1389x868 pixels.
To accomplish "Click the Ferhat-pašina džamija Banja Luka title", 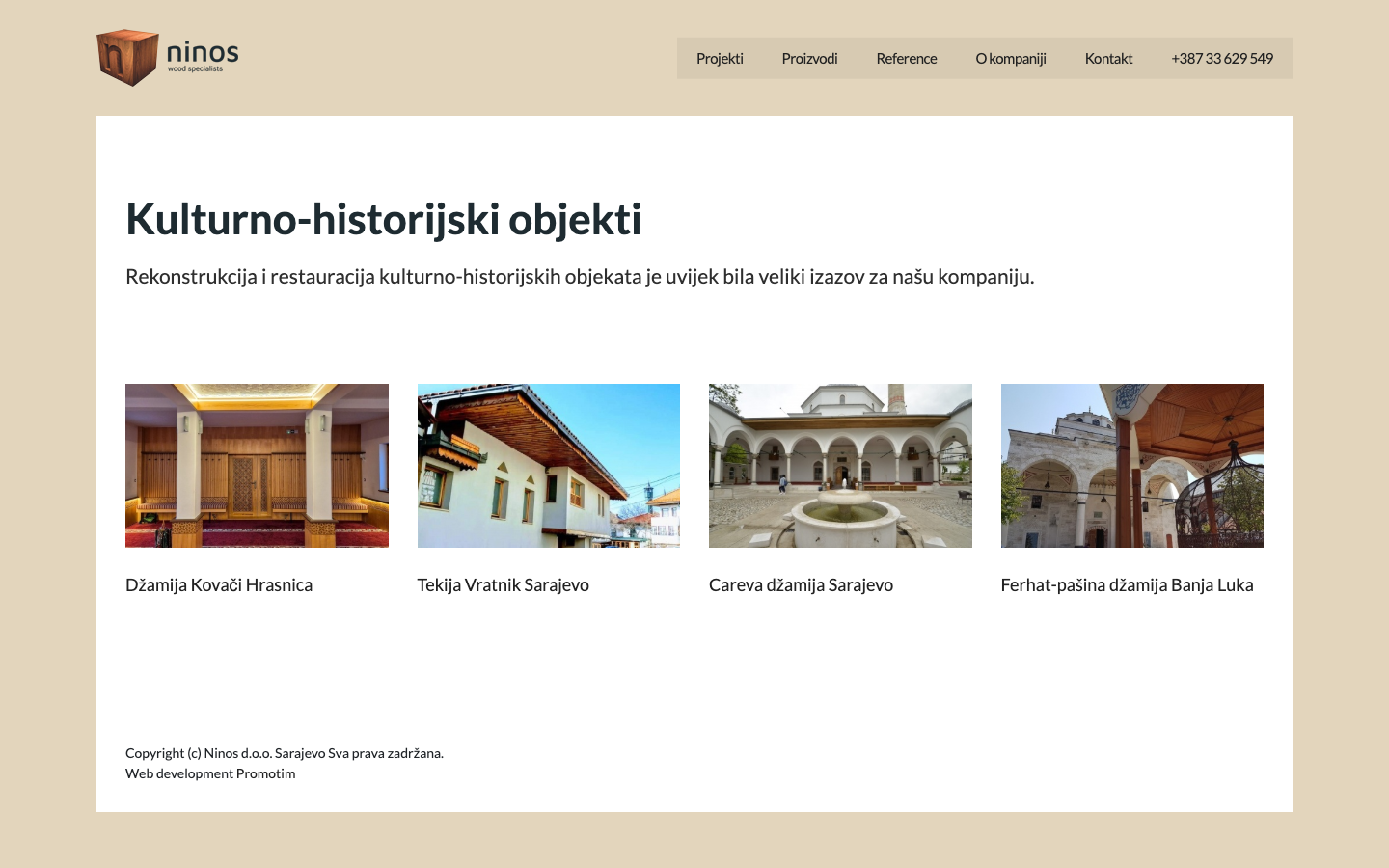I will point(1128,585).
